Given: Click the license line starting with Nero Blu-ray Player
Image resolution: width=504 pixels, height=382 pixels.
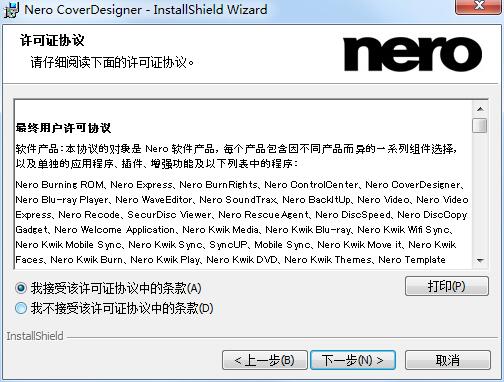Looking at the screenshot, I should [x=242, y=200].
